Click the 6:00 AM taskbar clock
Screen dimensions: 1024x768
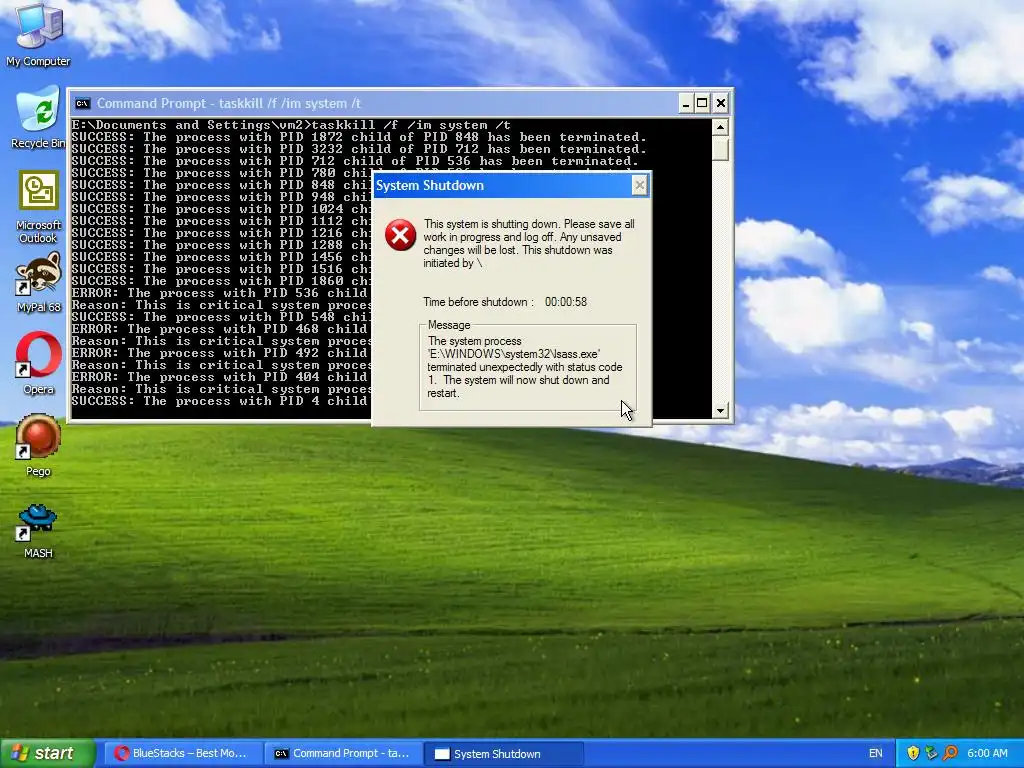point(987,754)
